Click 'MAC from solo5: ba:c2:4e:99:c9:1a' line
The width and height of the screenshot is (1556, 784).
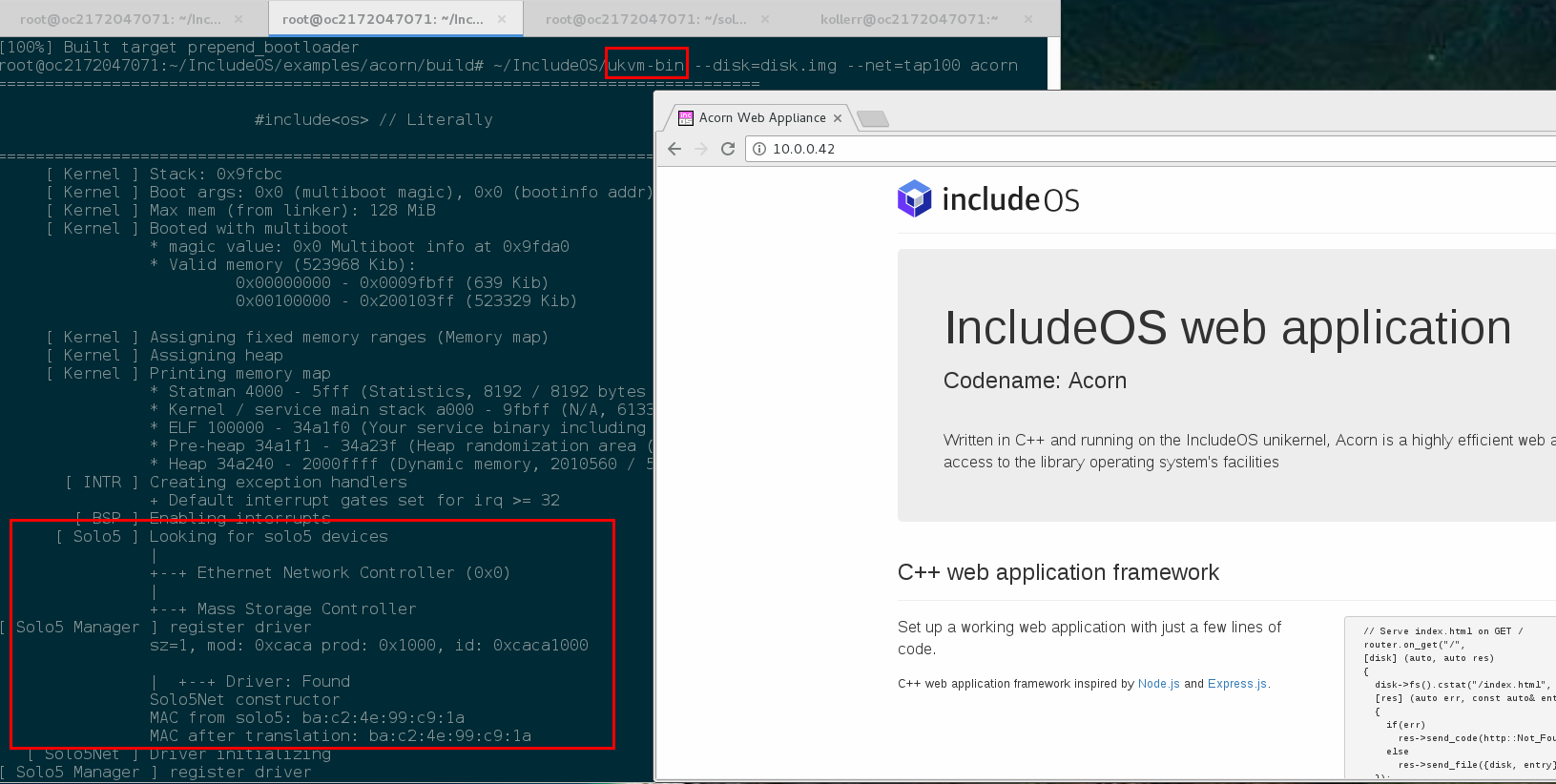click(x=306, y=717)
